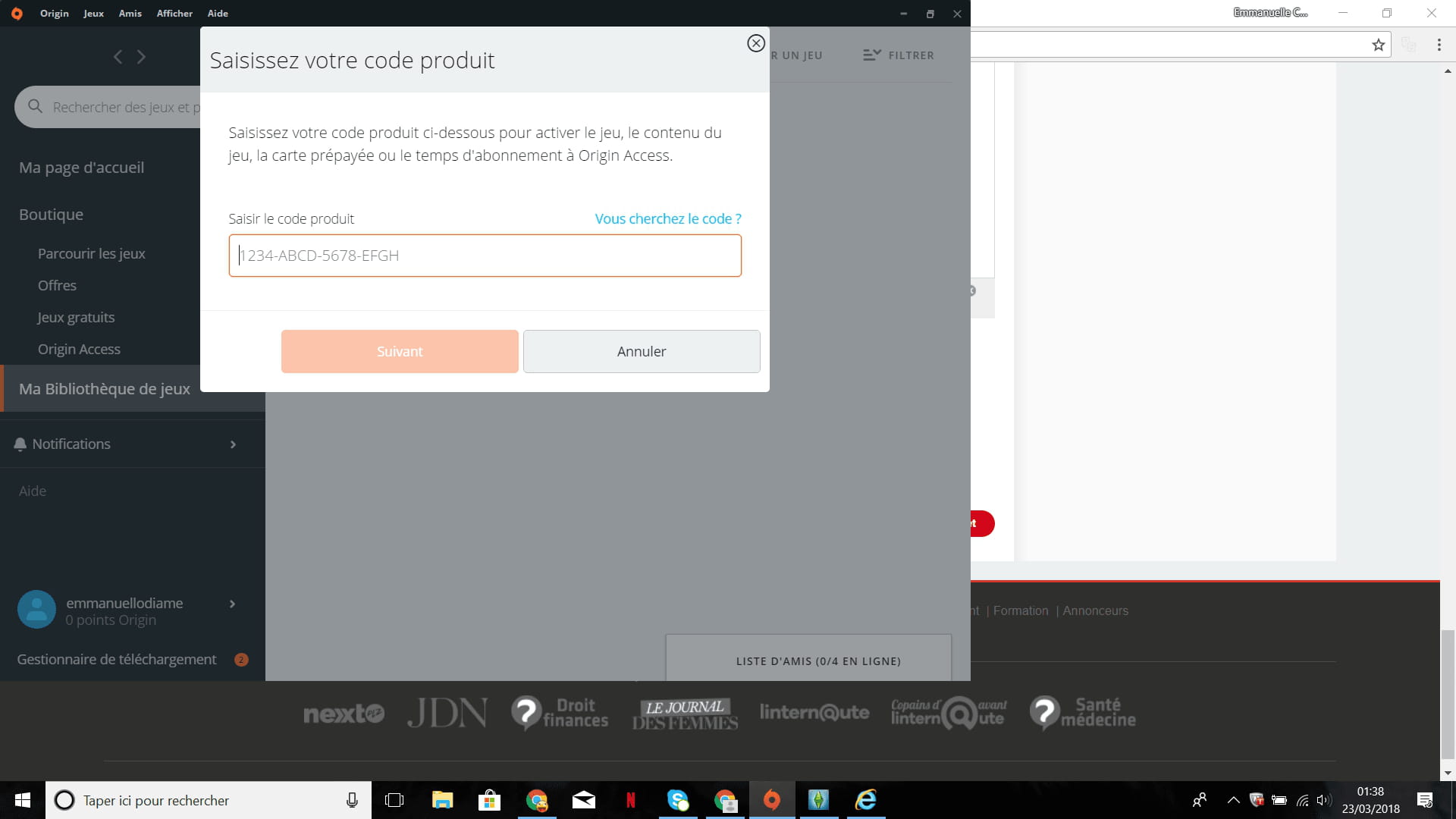
Task: Go back with the left arrow in Origin
Action: tap(118, 57)
